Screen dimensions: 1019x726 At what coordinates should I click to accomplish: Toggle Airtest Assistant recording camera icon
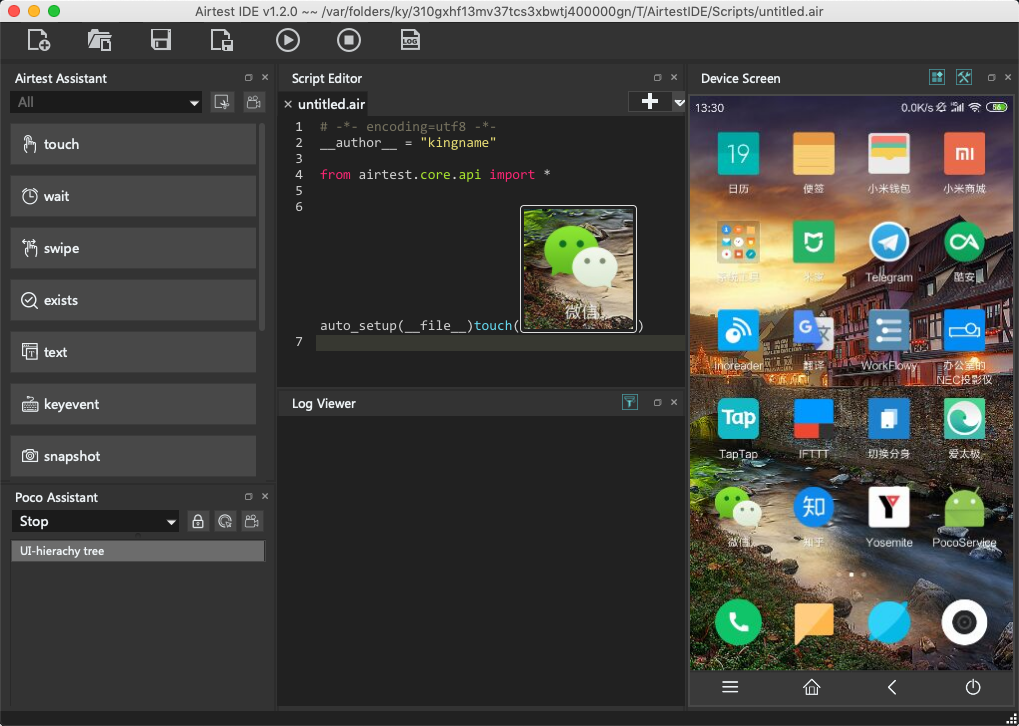(x=253, y=102)
